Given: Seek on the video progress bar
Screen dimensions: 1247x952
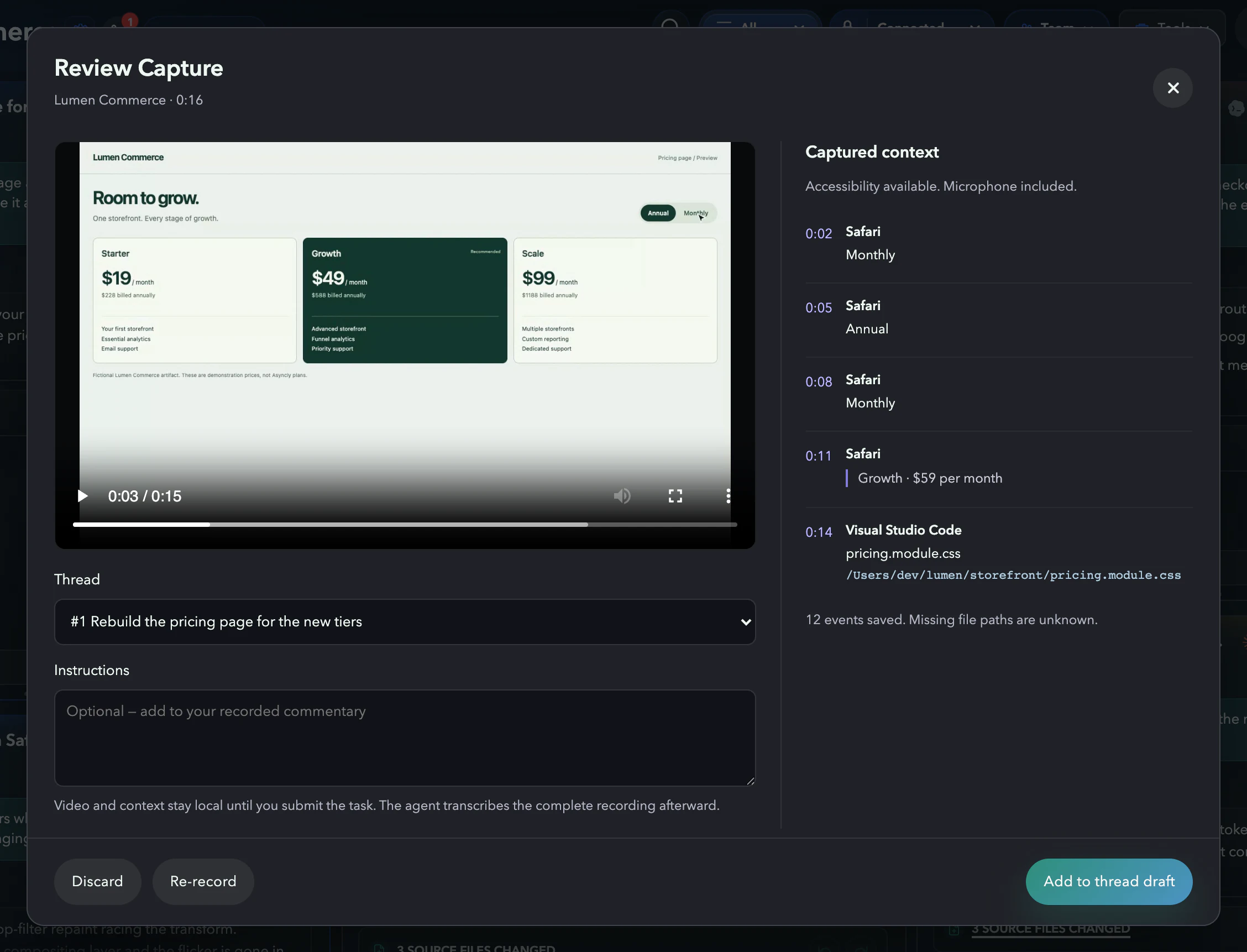Looking at the screenshot, I should (405, 525).
